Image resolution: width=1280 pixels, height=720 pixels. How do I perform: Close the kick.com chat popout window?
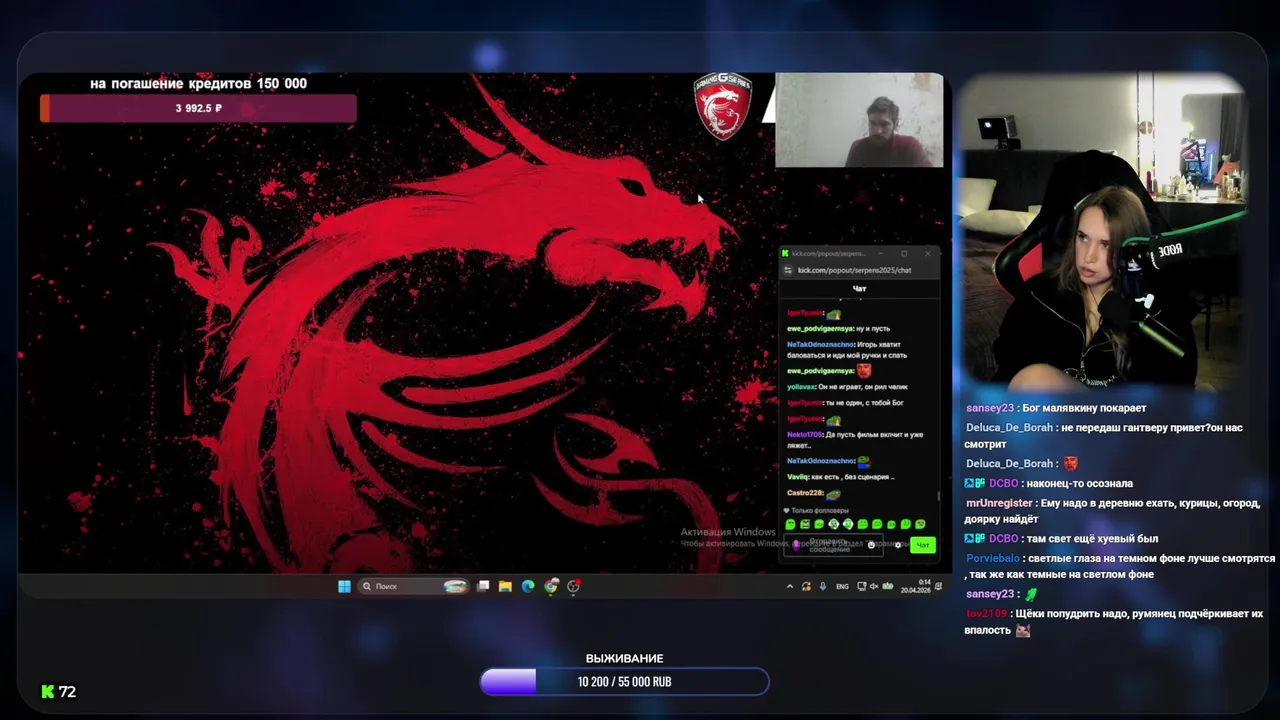pos(928,253)
